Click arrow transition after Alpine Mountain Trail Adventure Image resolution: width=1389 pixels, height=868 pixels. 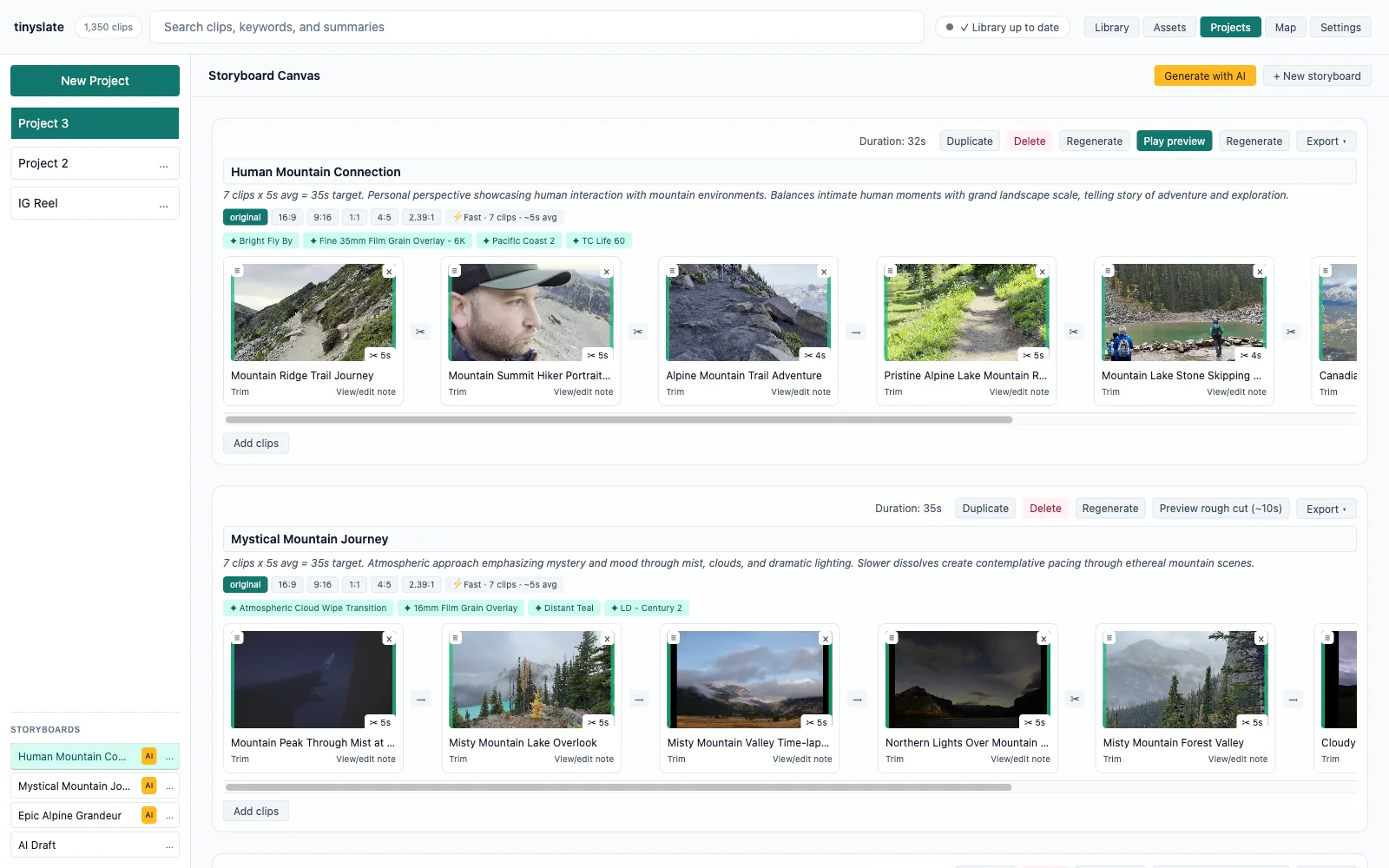pos(856,332)
